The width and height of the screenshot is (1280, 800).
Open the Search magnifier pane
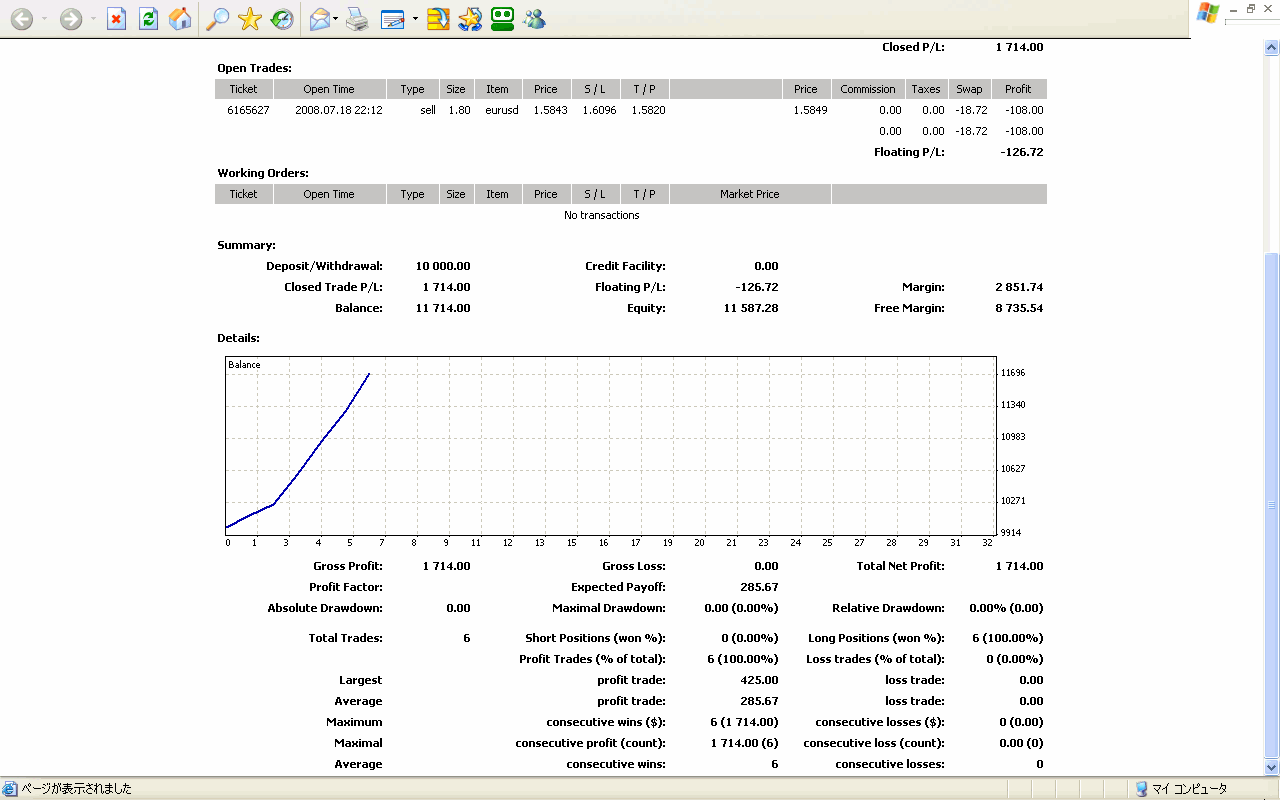coord(217,19)
